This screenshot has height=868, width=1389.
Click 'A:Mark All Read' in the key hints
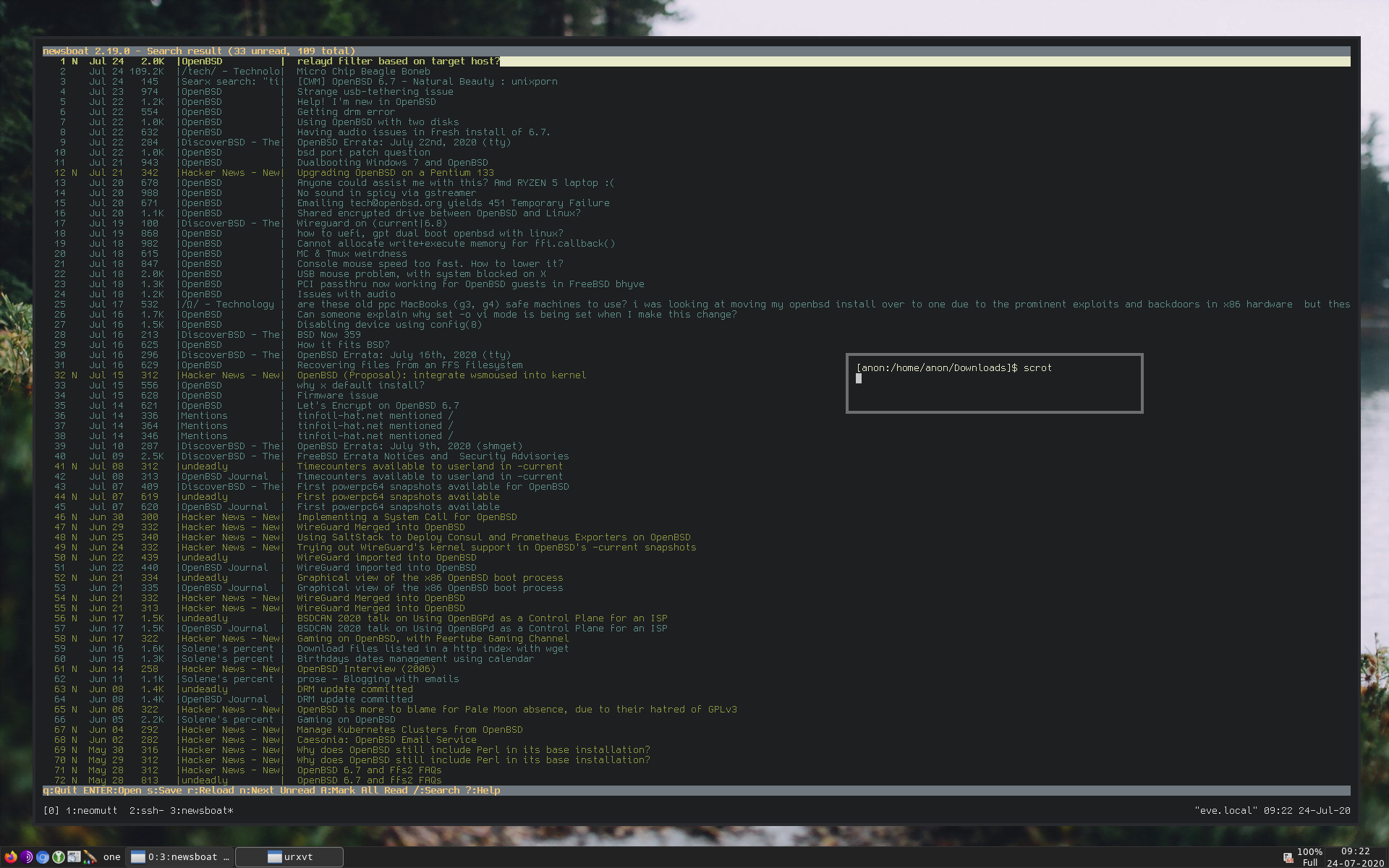[364, 791]
